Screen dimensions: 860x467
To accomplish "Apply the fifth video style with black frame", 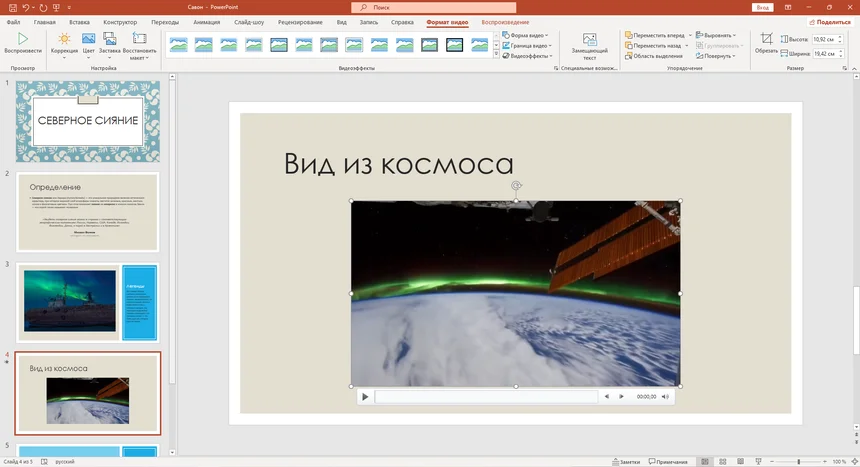I will click(279, 45).
